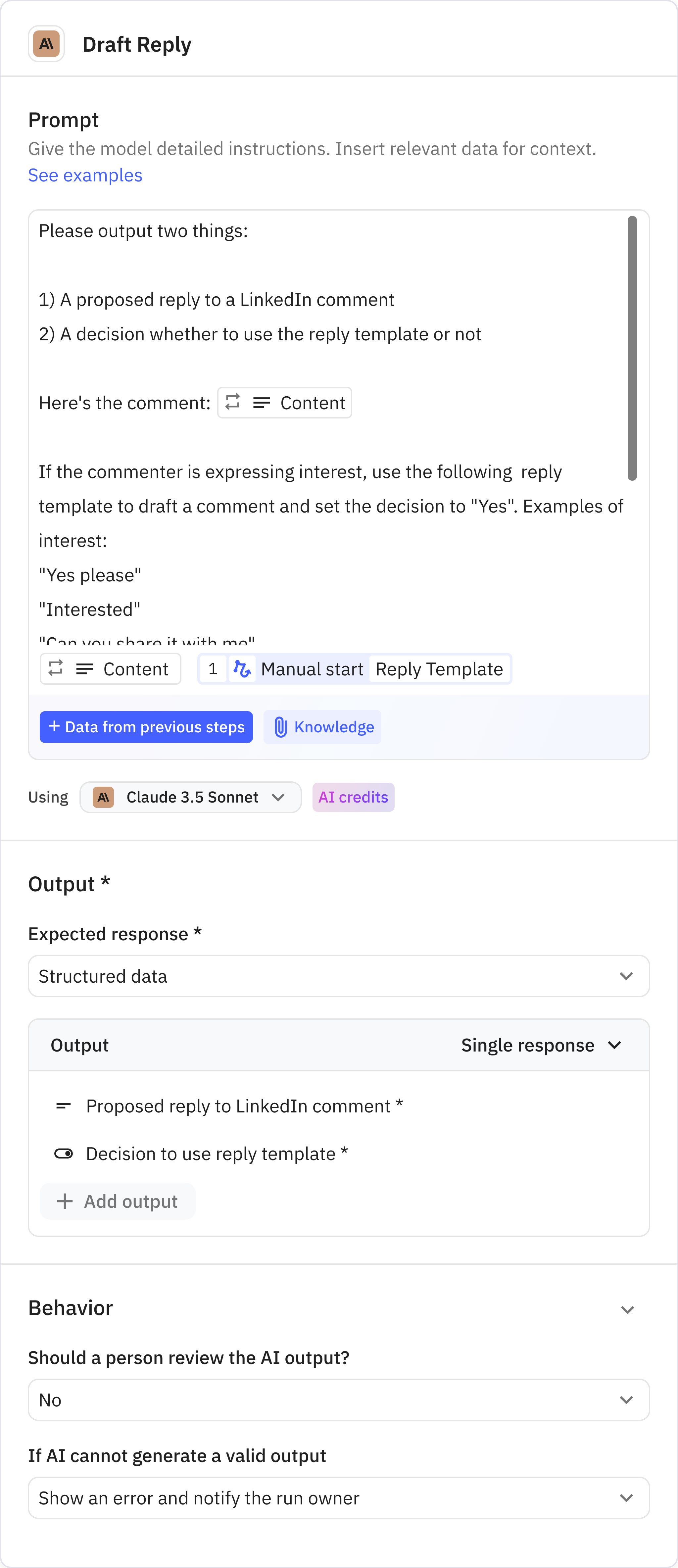Image resolution: width=678 pixels, height=1568 pixels.
Task: Click the Manual start trigger icon
Action: [x=242, y=669]
